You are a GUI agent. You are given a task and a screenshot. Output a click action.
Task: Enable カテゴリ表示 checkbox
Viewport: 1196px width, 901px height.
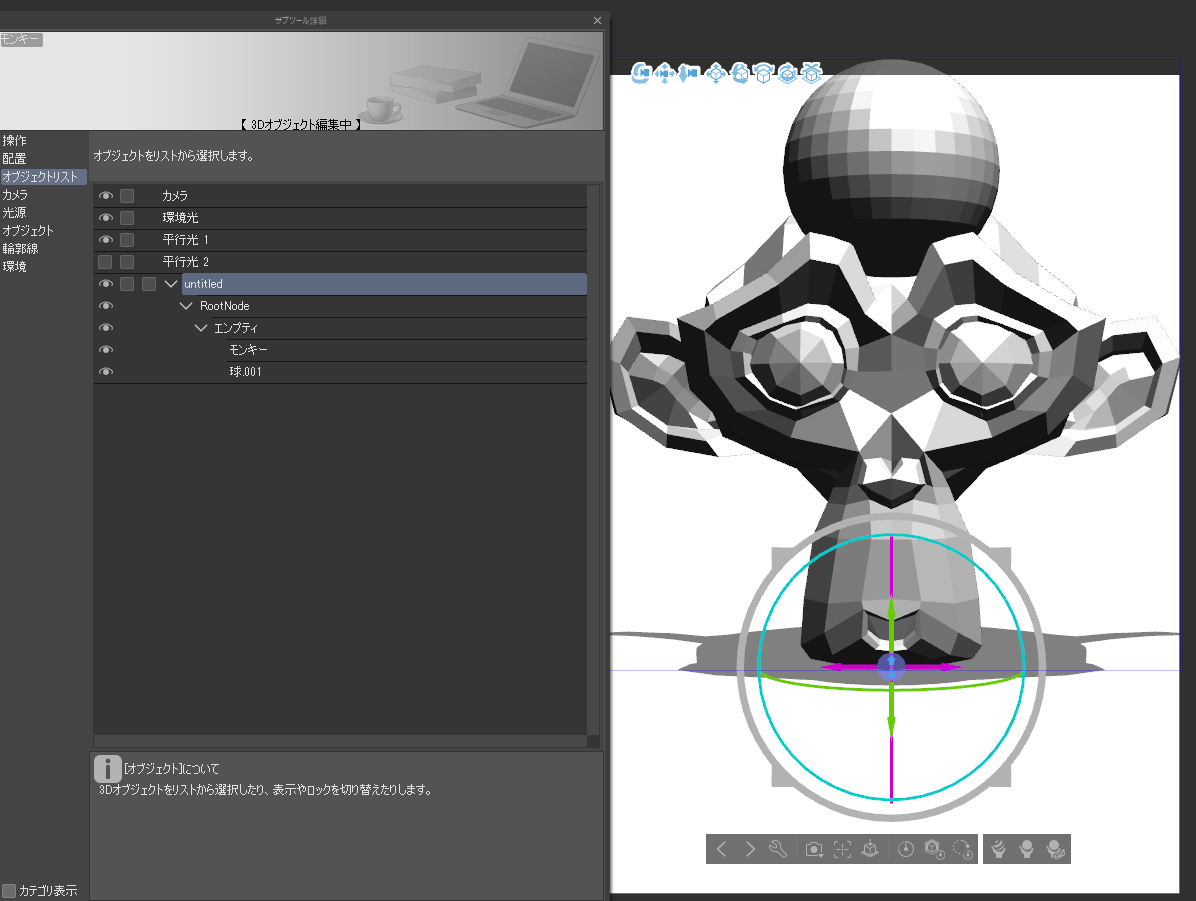point(9,890)
